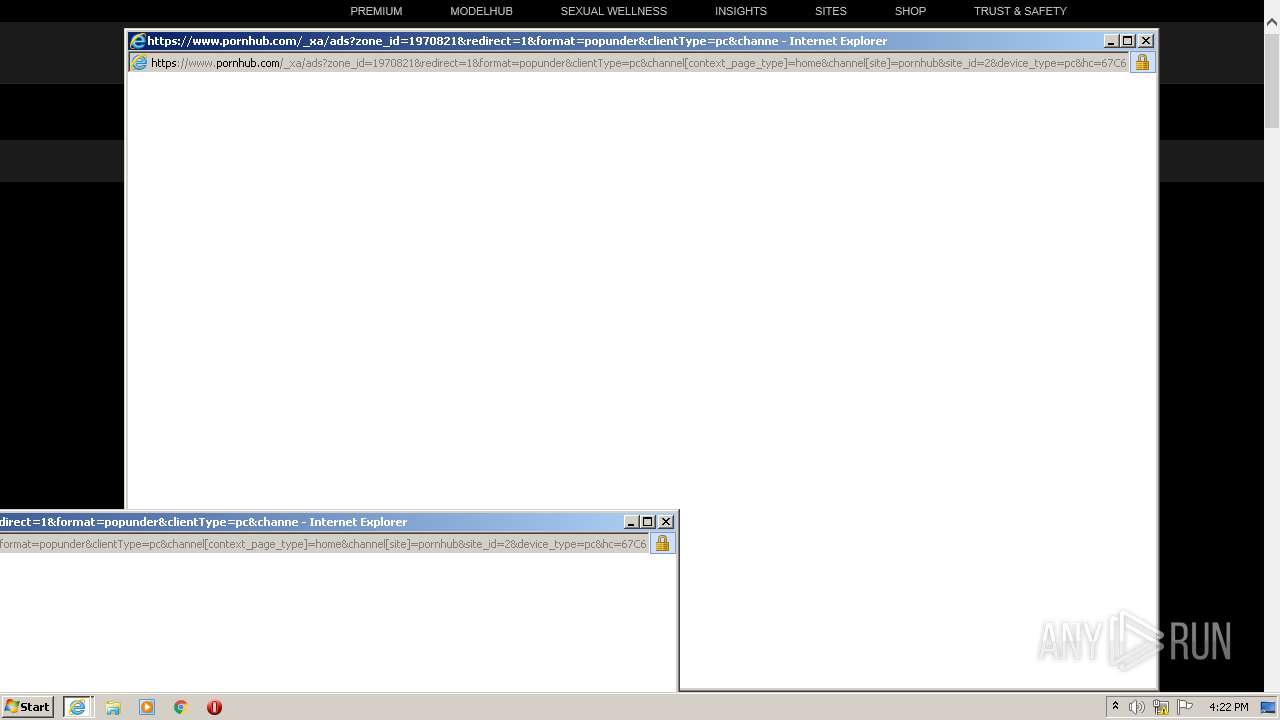This screenshot has height=720, width=1280.
Task: Open the SEXUAL WELLNESS menu item
Action: [613, 11]
